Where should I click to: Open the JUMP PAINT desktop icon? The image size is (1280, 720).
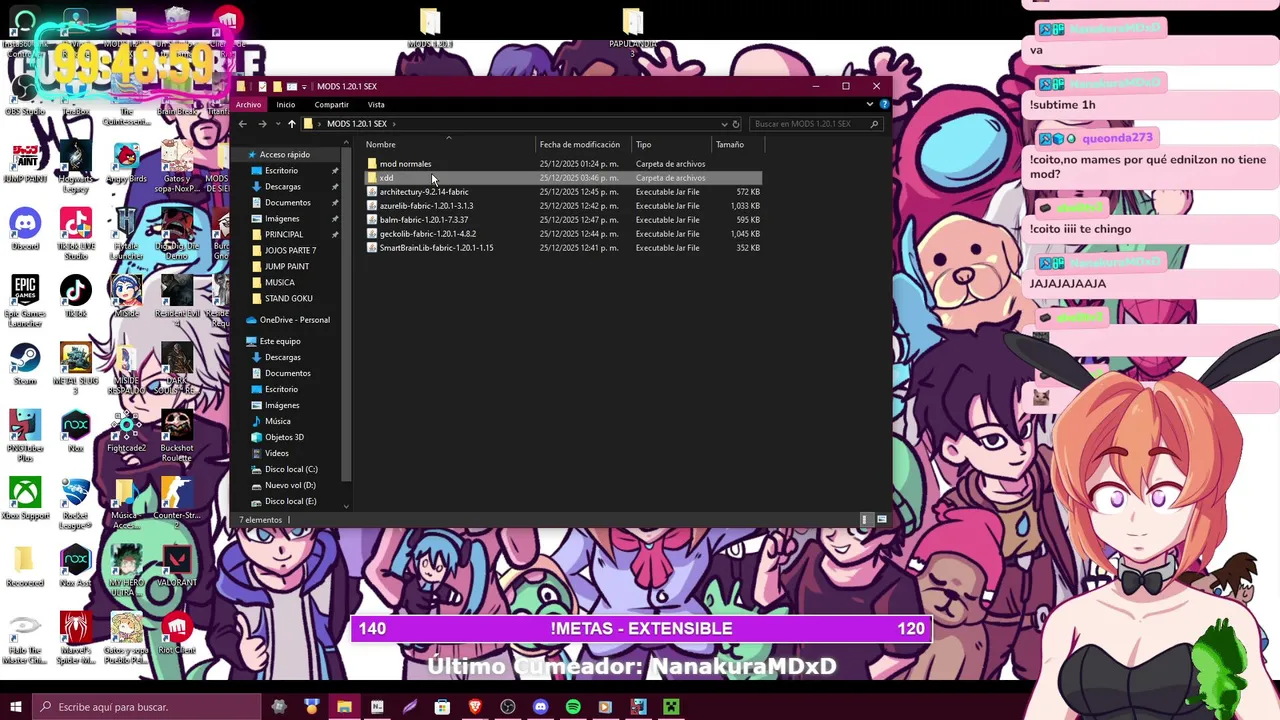tap(25, 162)
